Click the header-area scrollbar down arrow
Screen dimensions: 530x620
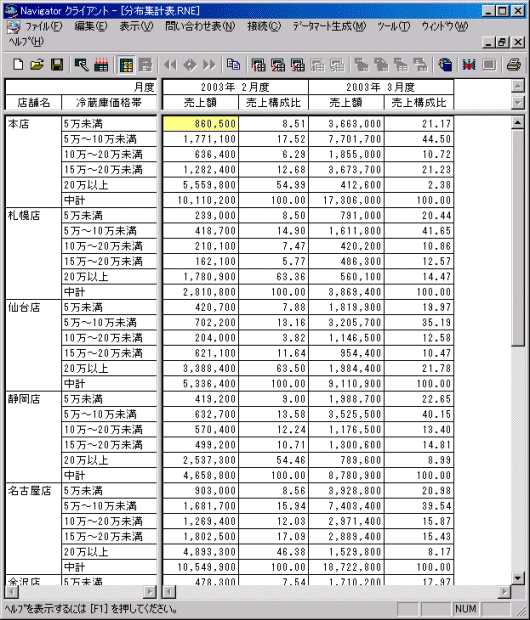click(x=518, y=103)
